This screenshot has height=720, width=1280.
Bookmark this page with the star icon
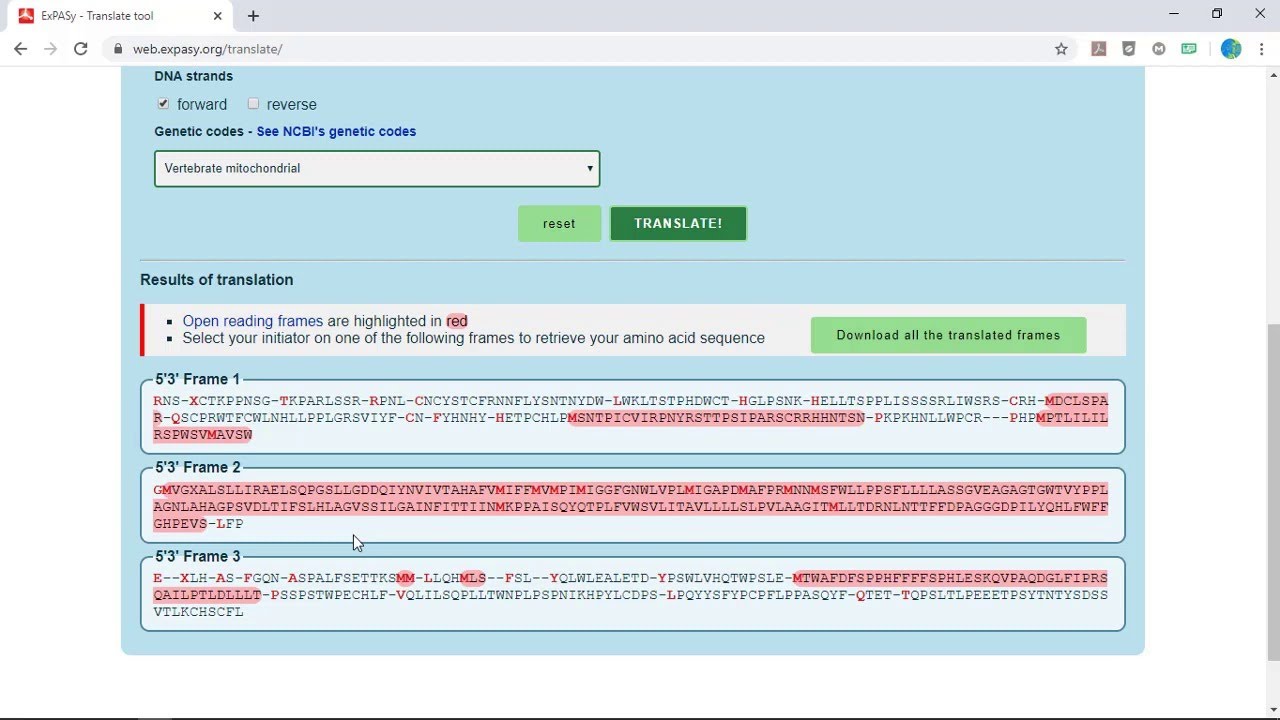click(1061, 48)
